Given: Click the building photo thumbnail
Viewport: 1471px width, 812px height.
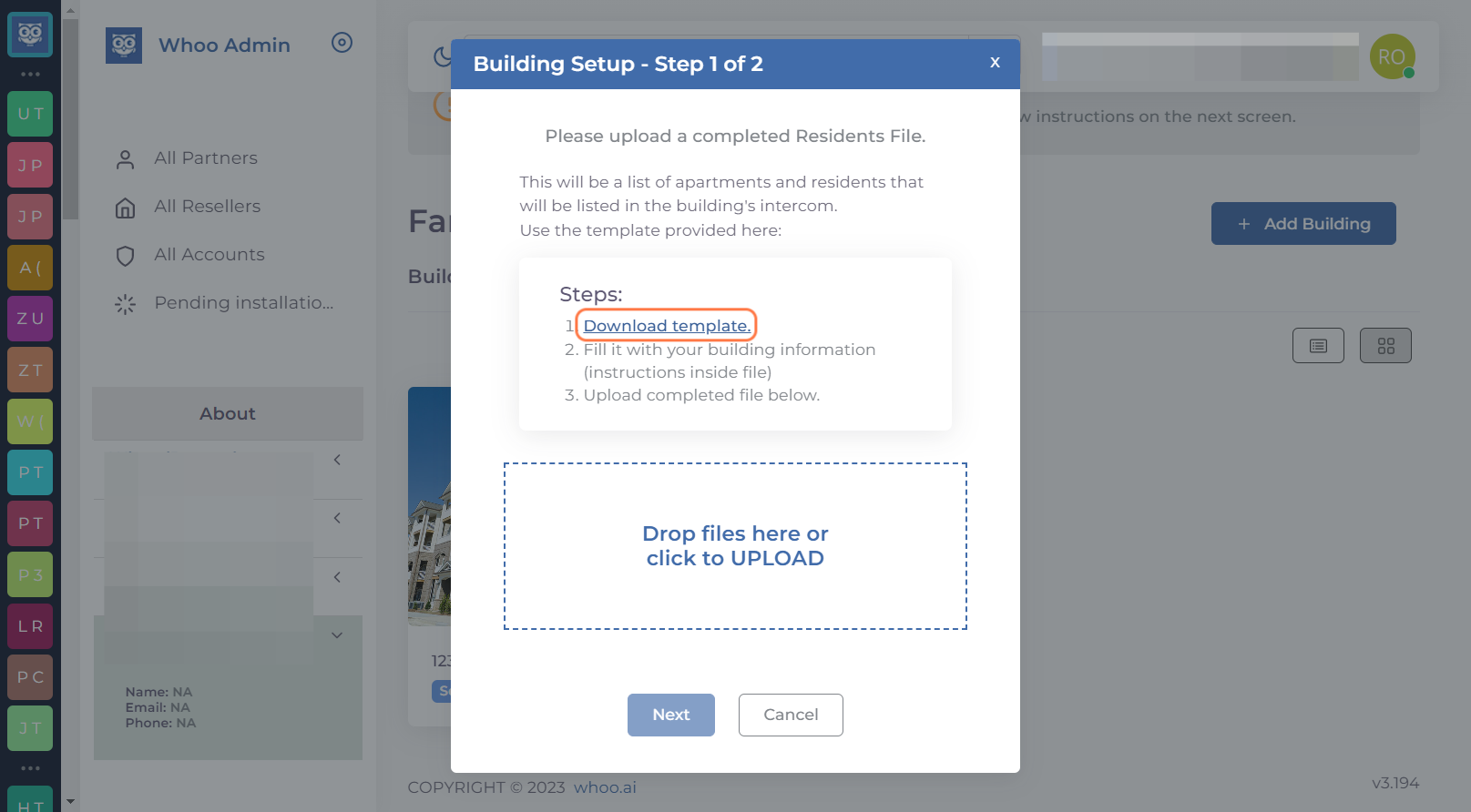Looking at the screenshot, I should click(429, 506).
